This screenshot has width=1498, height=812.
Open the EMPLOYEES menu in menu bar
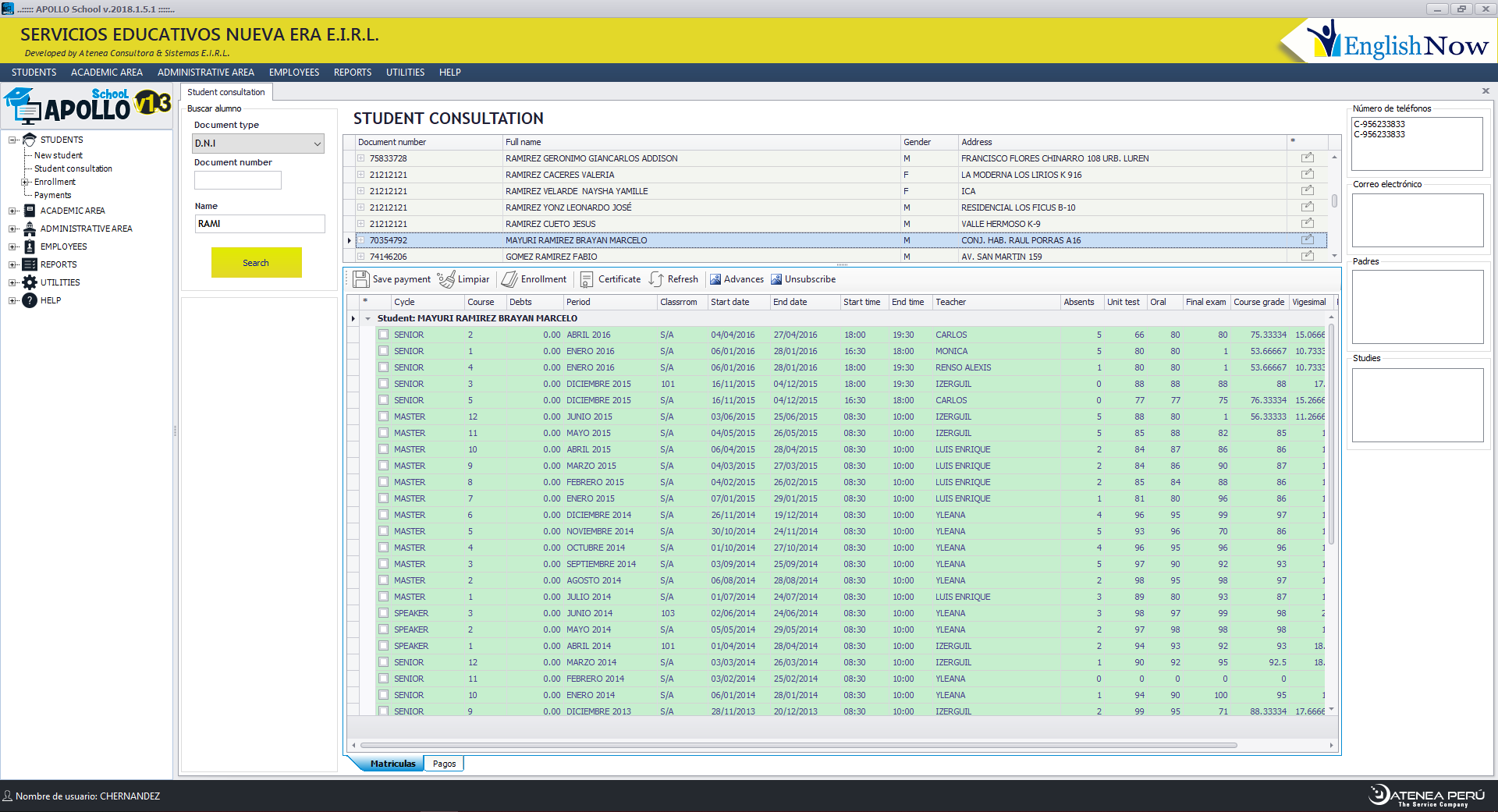click(294, 73)
